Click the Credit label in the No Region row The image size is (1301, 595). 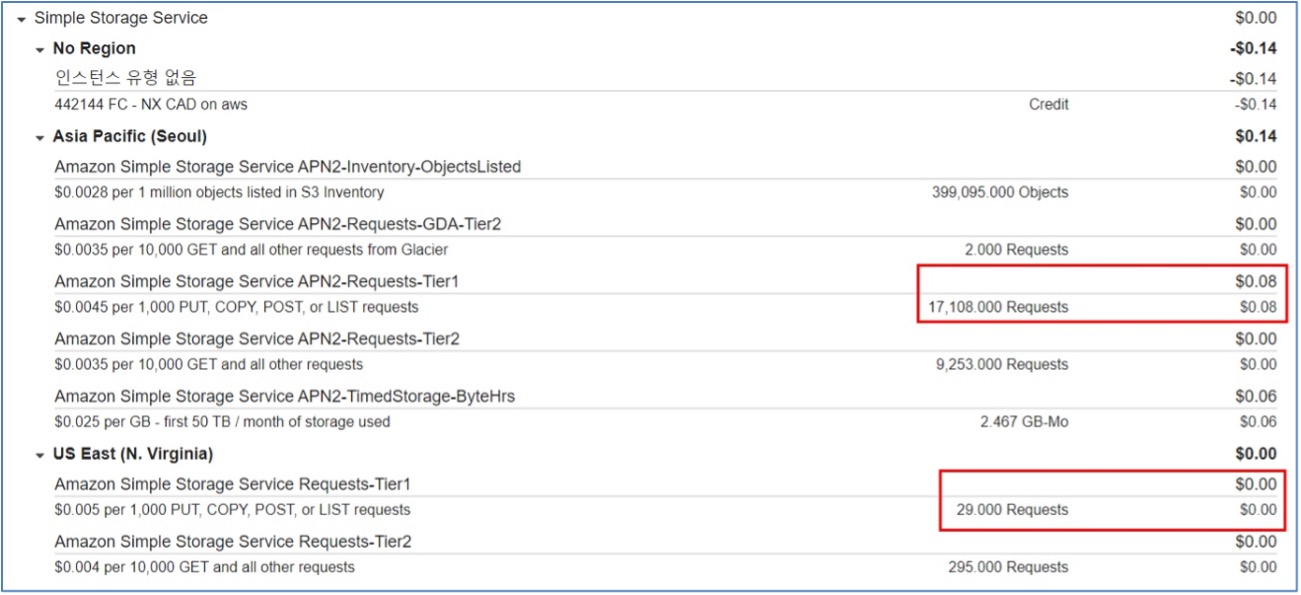pos(1048,104)
